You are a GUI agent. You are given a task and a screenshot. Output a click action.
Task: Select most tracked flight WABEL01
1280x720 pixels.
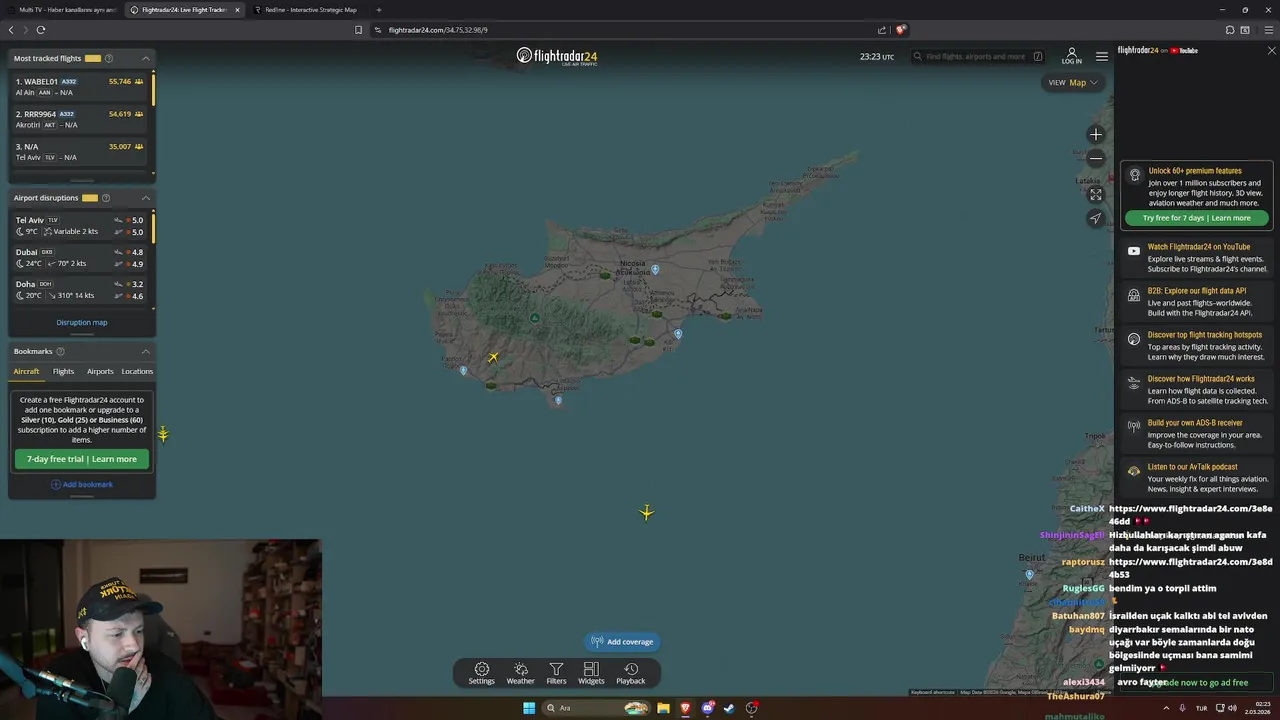pos(79,86)
